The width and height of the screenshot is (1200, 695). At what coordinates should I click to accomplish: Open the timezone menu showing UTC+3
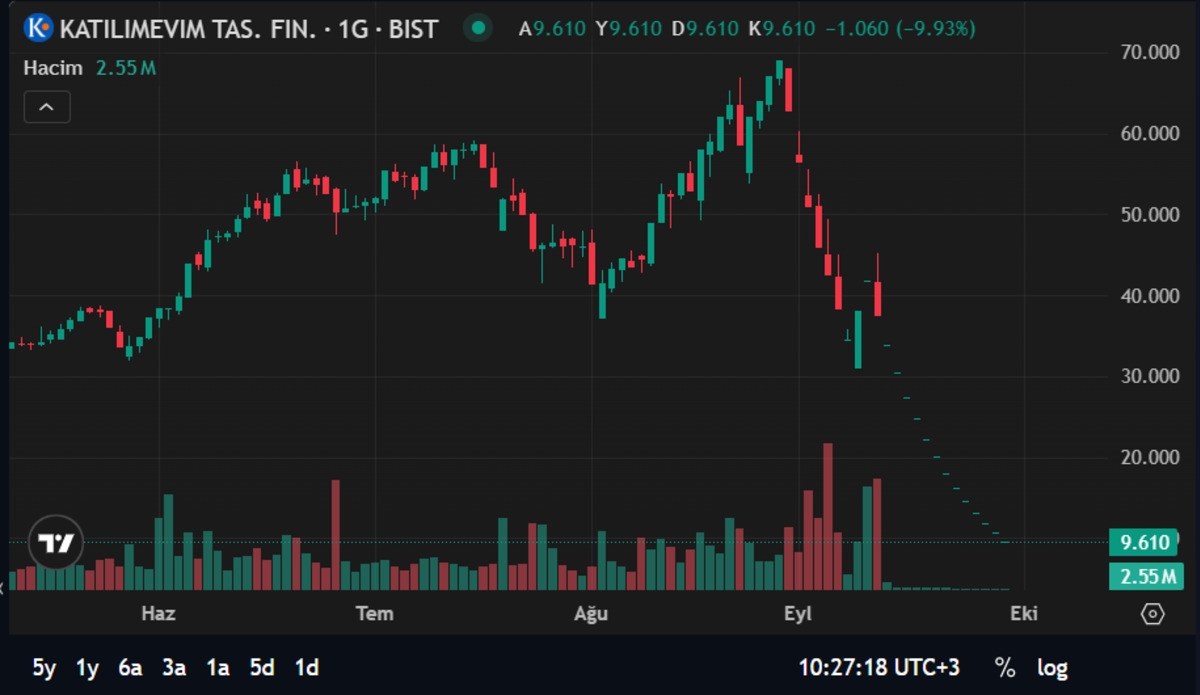pyautogui.click(x=881, y=667)
